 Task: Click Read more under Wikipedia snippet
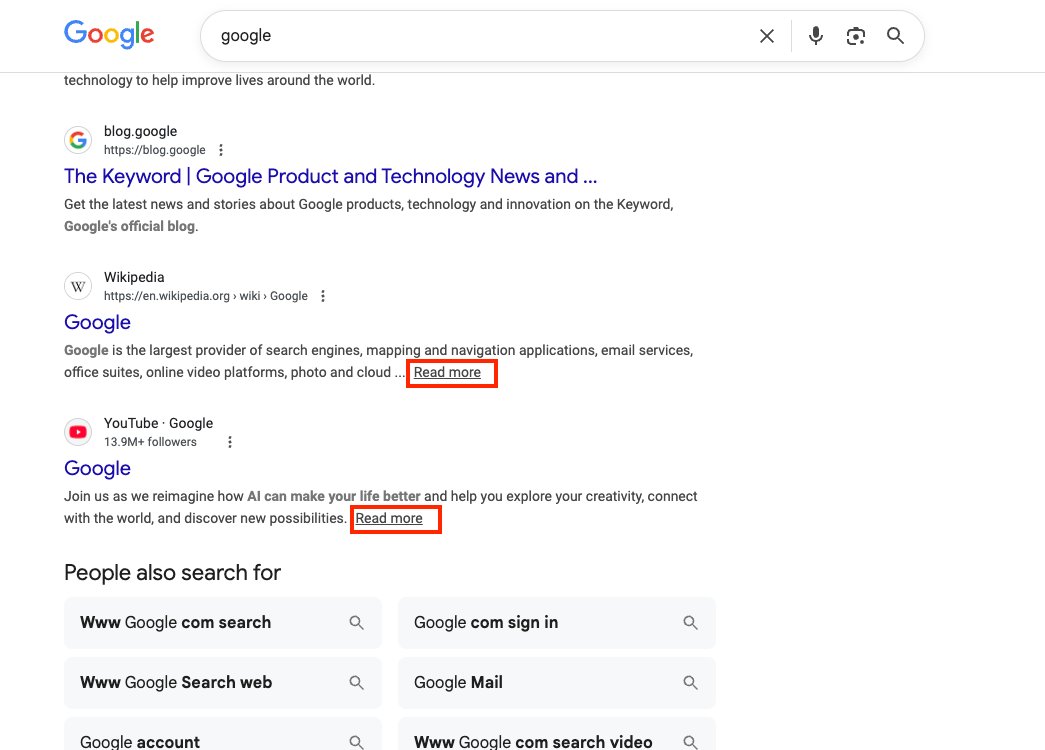click(x=447, y=373)
